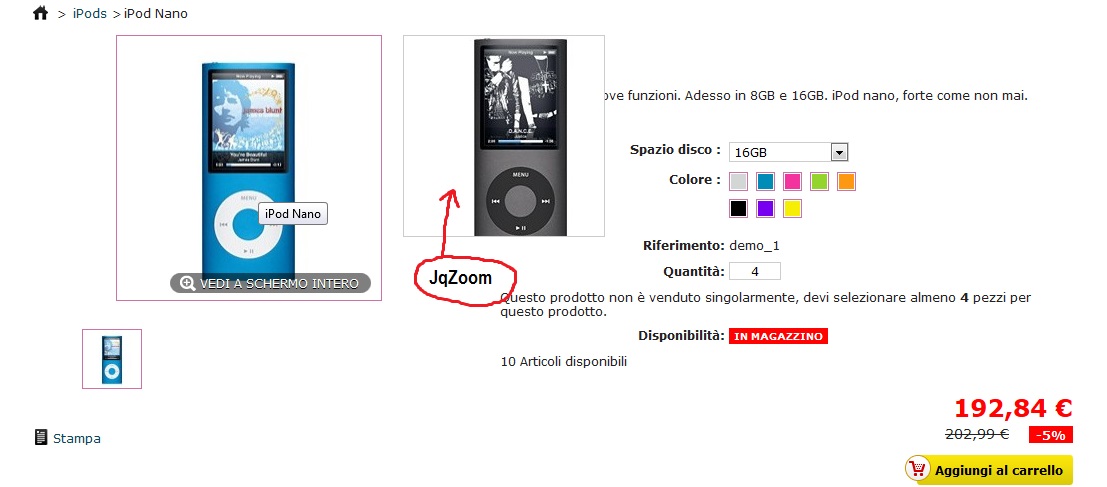The image size is (1107, 487).
Task: Choose the orange color swatch
Action: [846, 181]
